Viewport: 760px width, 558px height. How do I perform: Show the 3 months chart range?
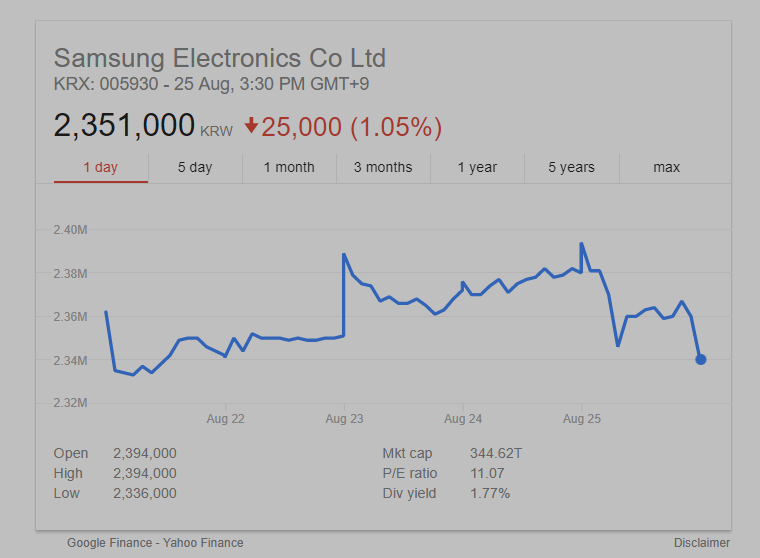coord(383,167)
